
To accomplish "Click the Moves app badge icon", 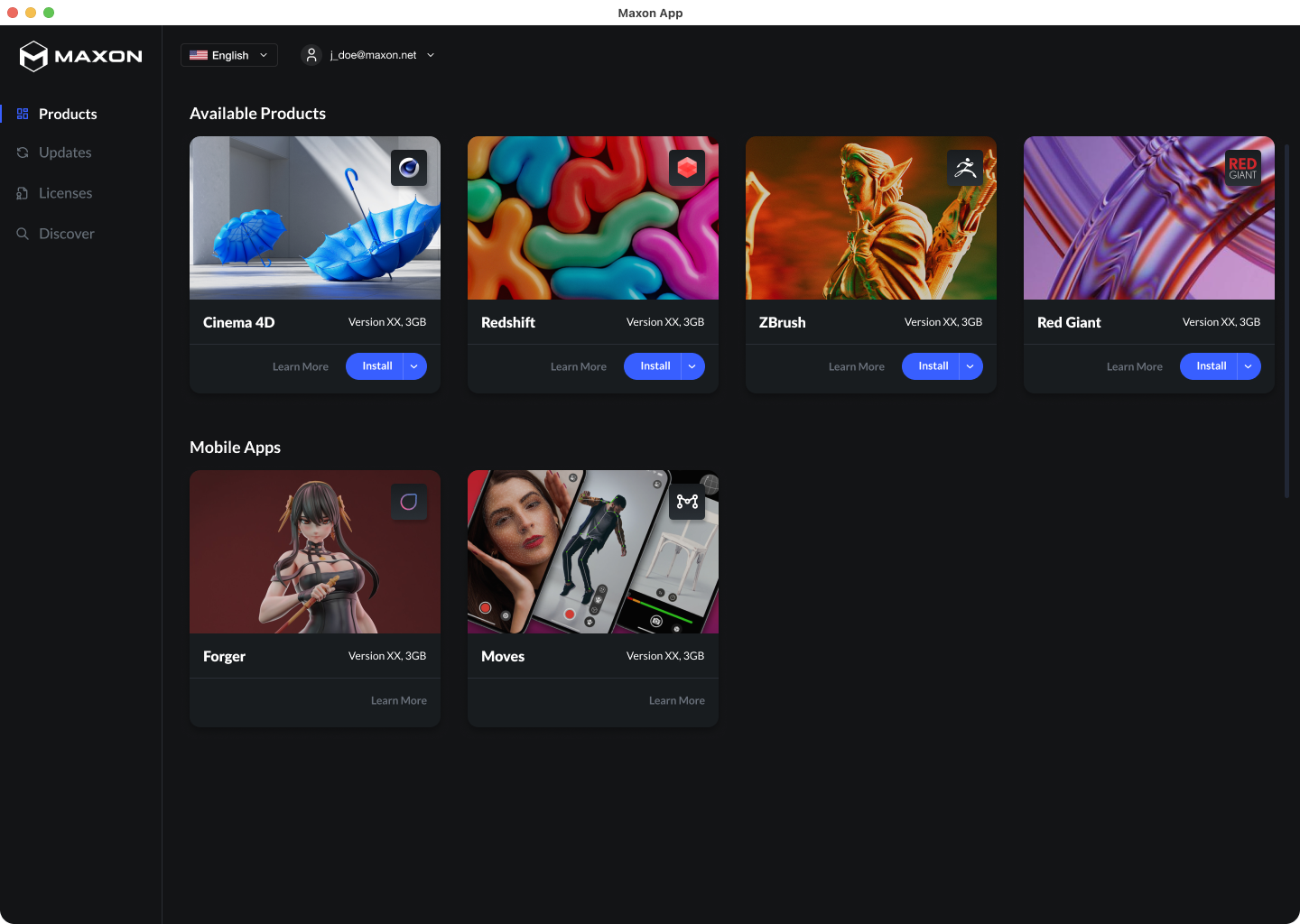I will click(687, 502).
